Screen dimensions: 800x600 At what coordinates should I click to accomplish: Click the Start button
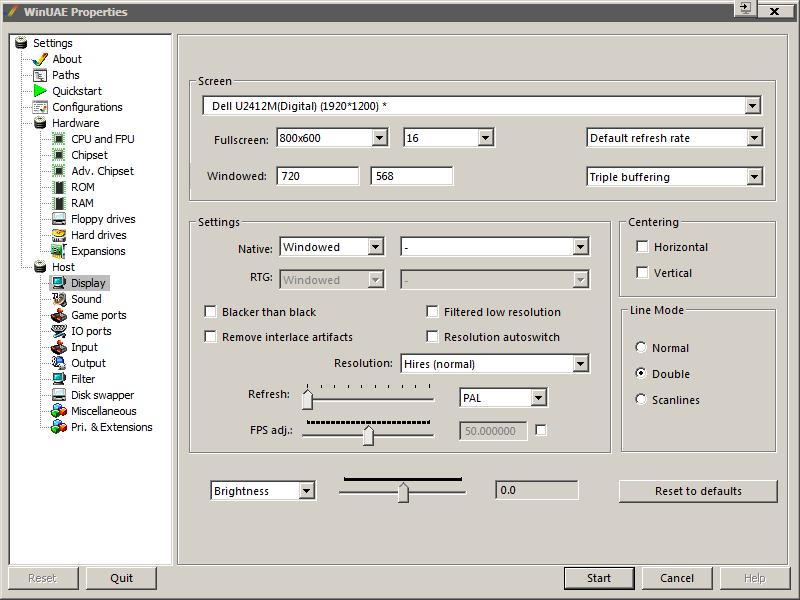click(599, 578)
